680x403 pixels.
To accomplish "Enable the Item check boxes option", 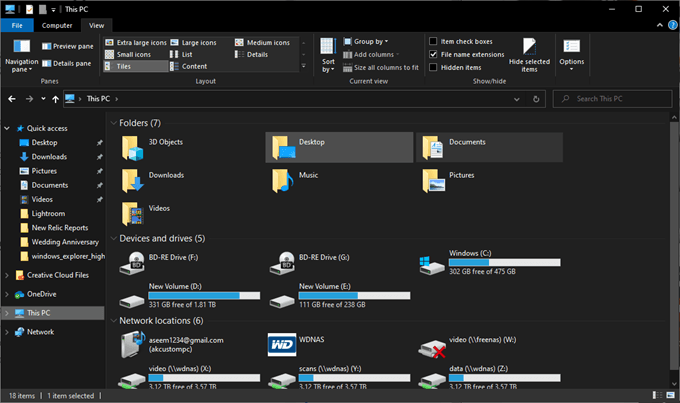I will pos(433,42).
